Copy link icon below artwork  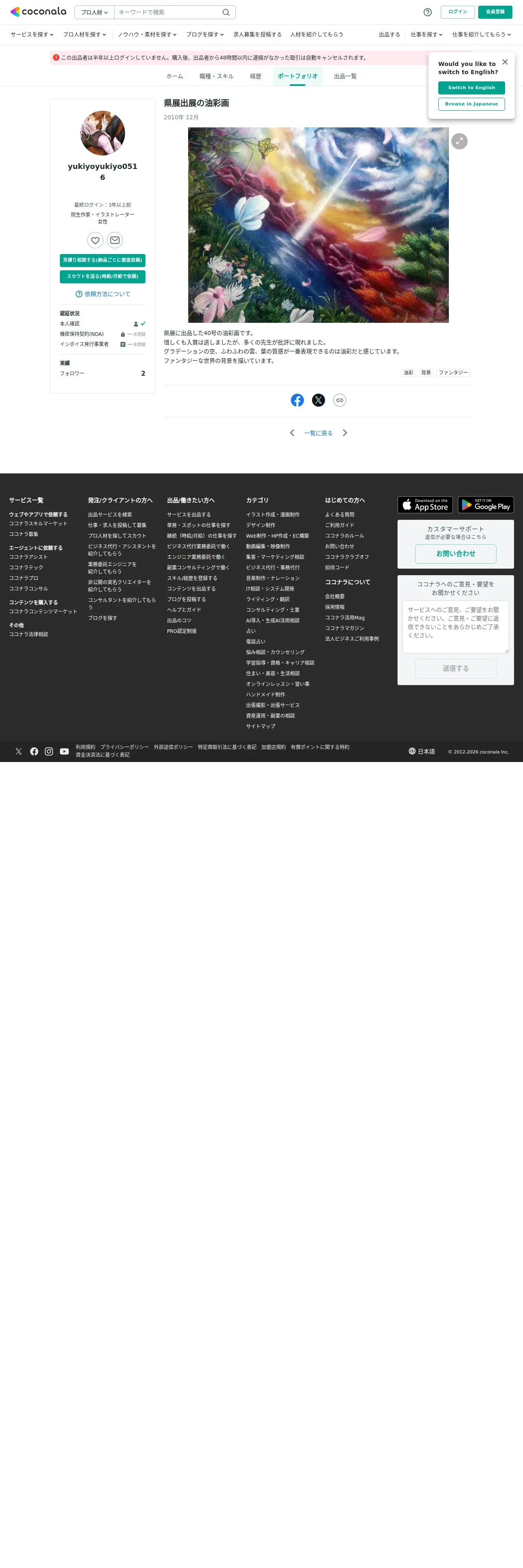[x=340, y=400]
